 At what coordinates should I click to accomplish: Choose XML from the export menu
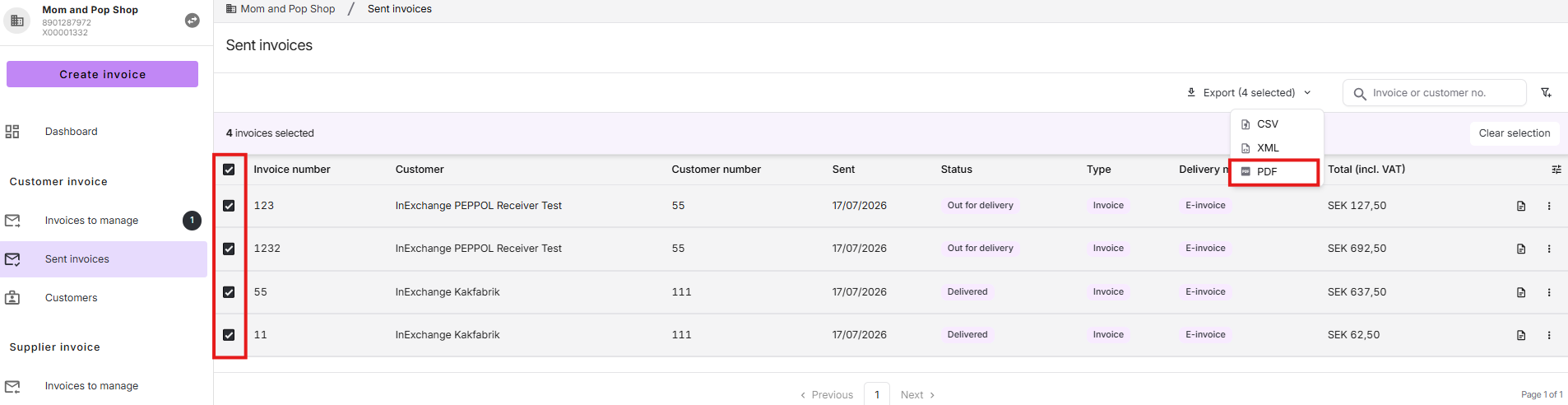tap(1277, 148)
